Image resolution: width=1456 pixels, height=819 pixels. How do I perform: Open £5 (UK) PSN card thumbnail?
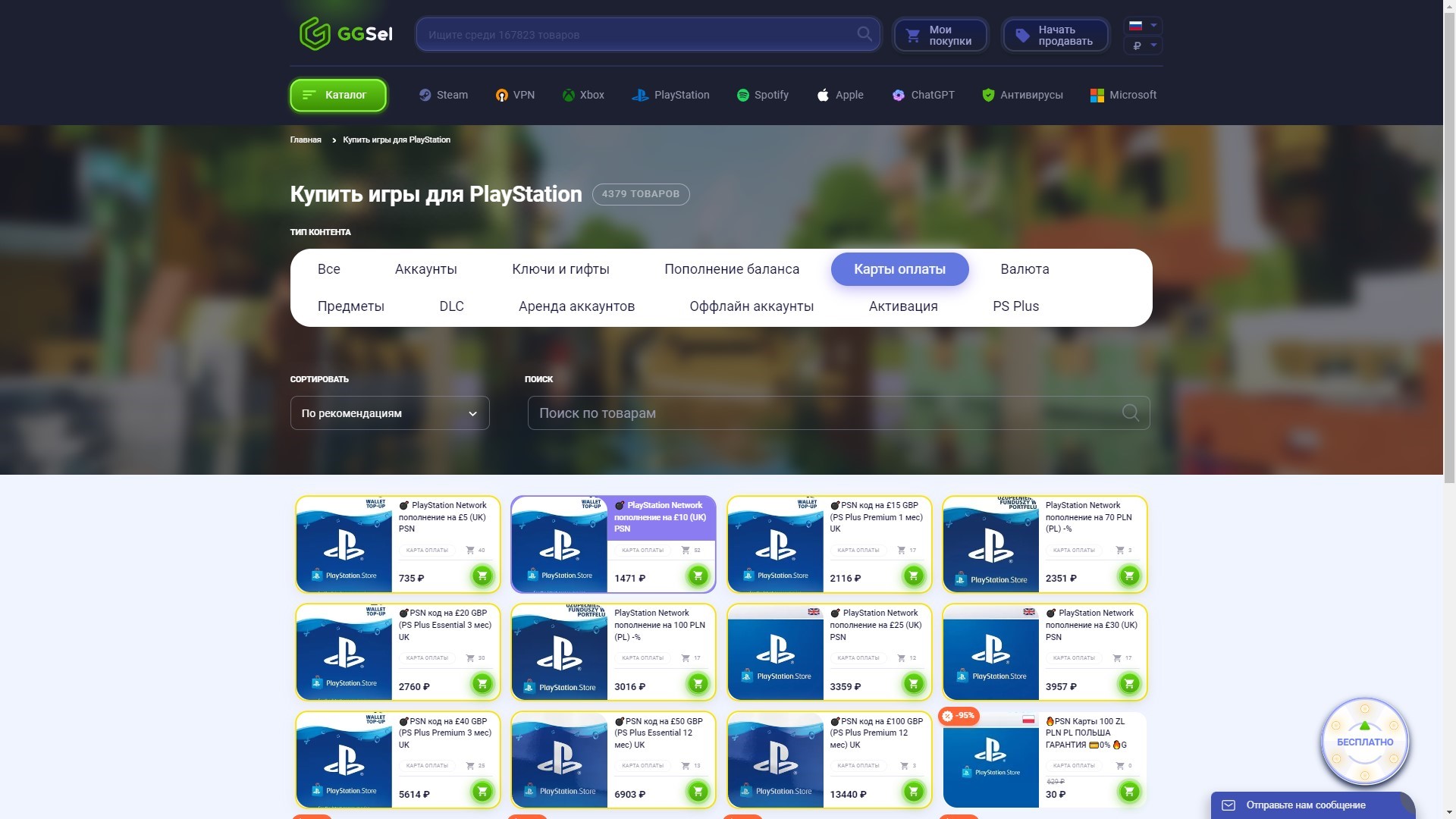[x=344, y=544]
